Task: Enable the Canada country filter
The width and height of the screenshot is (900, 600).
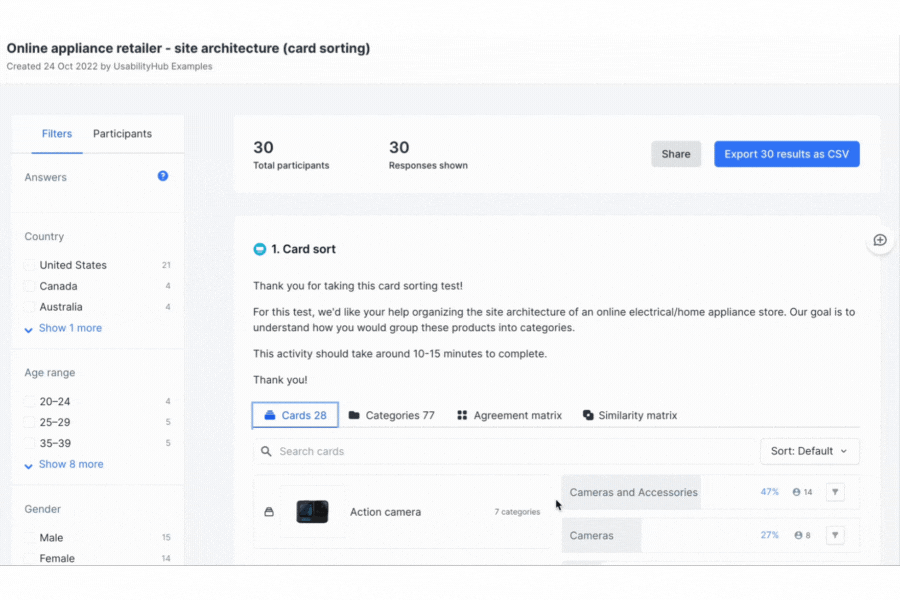Action: [30, 286]
